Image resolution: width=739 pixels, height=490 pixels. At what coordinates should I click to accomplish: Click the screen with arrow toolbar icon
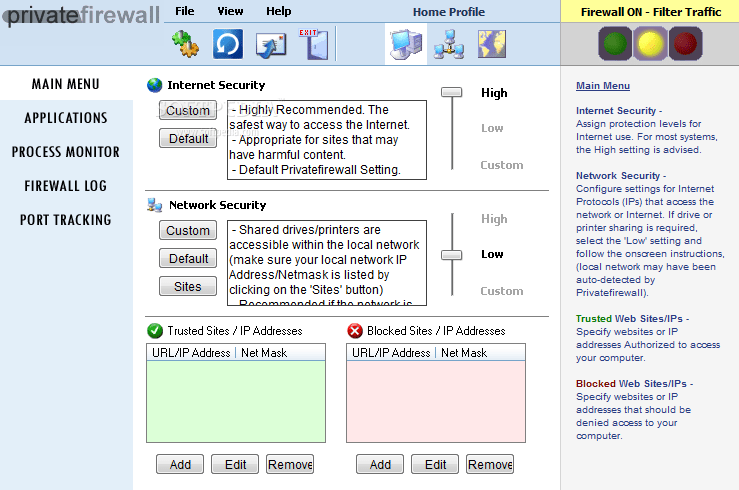[x=271, y=45]
